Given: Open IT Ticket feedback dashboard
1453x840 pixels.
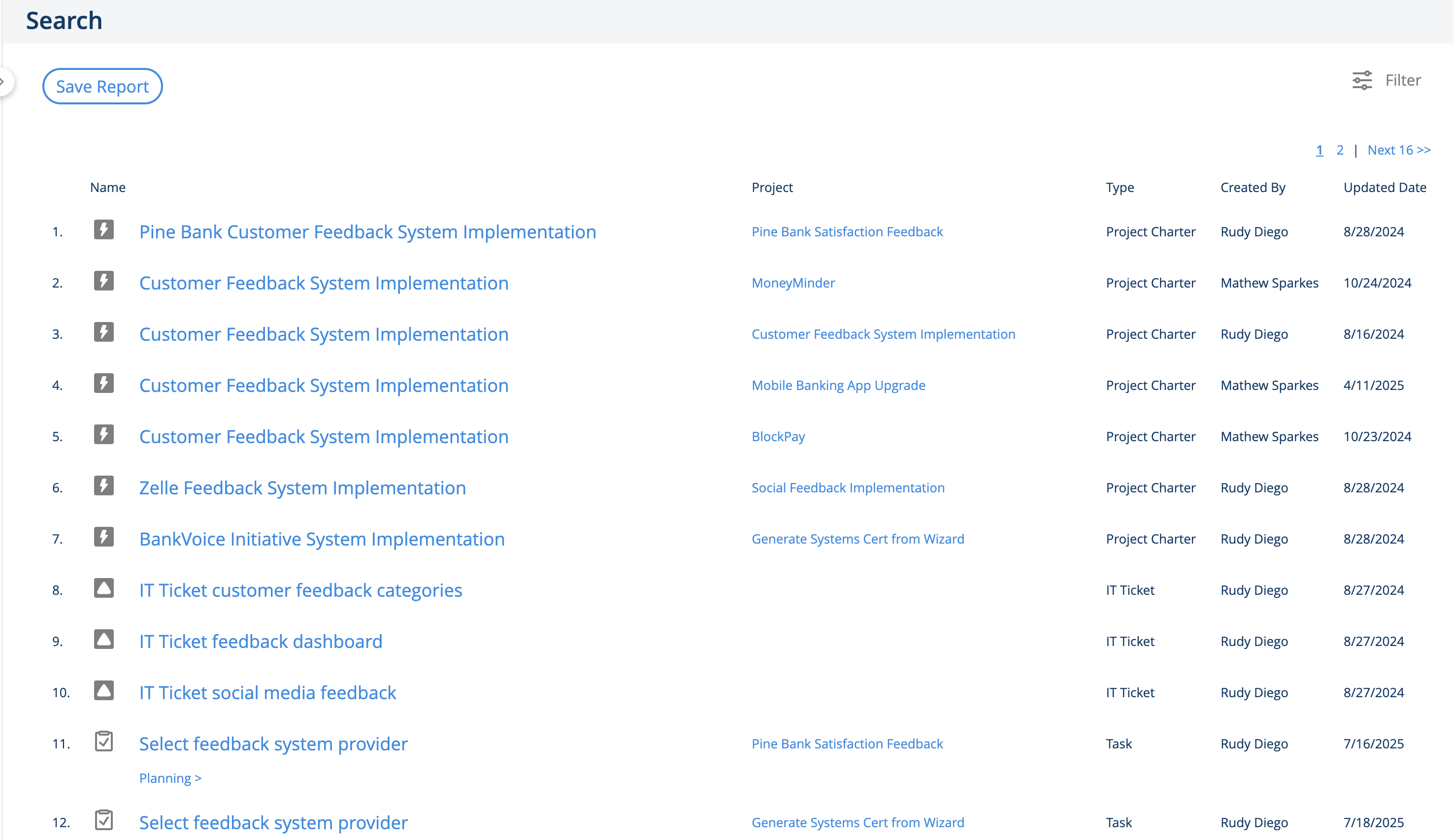Looking at the screenshot, I should click(x=261, y=642).
